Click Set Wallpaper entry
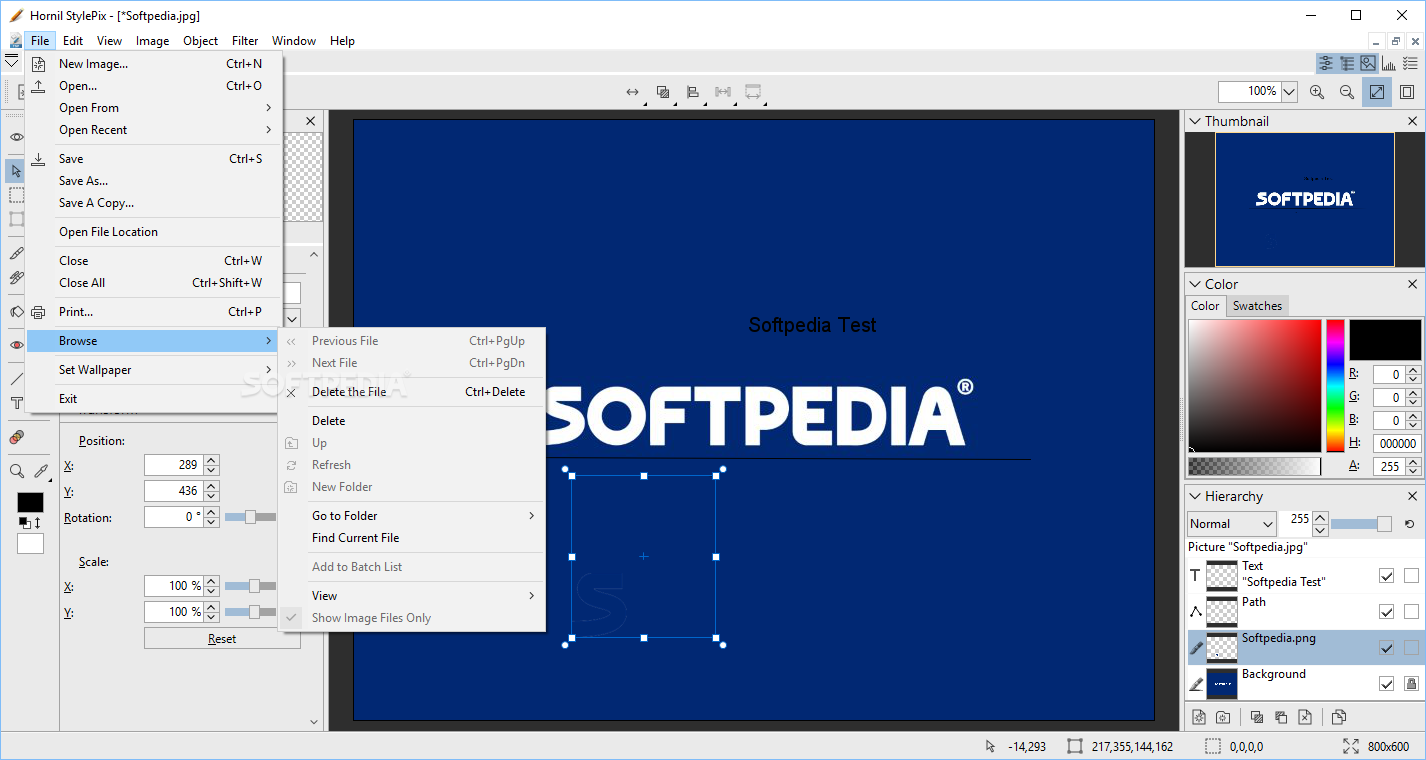This screenshot has height=760, width=1426. pyautogui.click(x=154, y=370)
